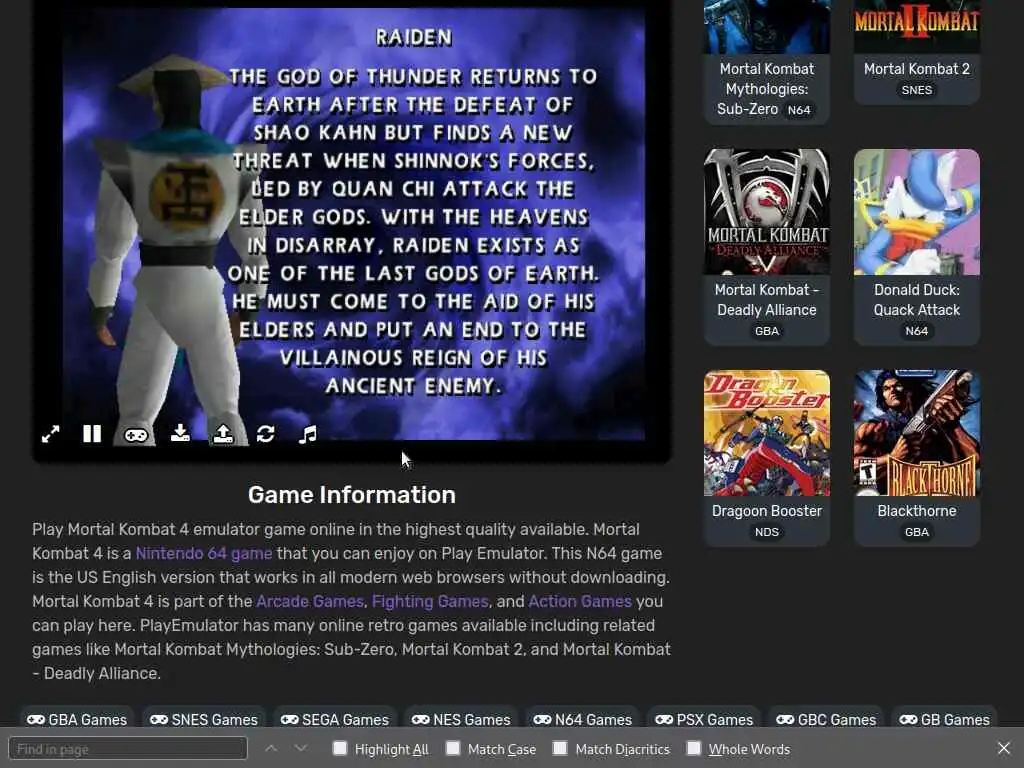Open GBC Games category
Screen dimensions: 1024x768
tap(826, 719)
